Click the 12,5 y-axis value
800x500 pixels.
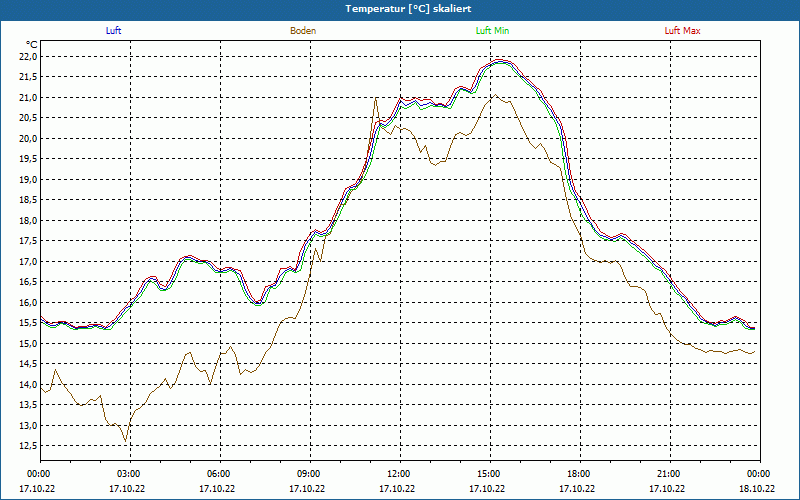(27, 446)
